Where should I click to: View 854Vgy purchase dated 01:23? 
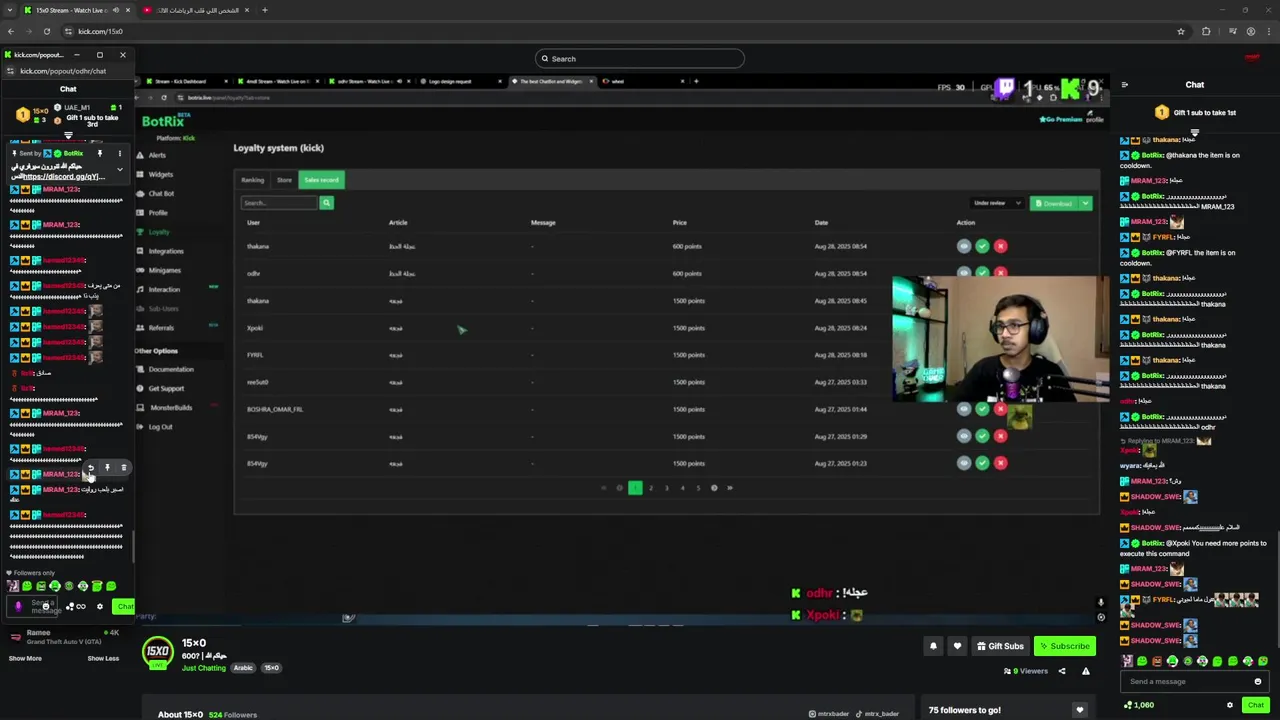pyautogui.click(x=964, y=463)
